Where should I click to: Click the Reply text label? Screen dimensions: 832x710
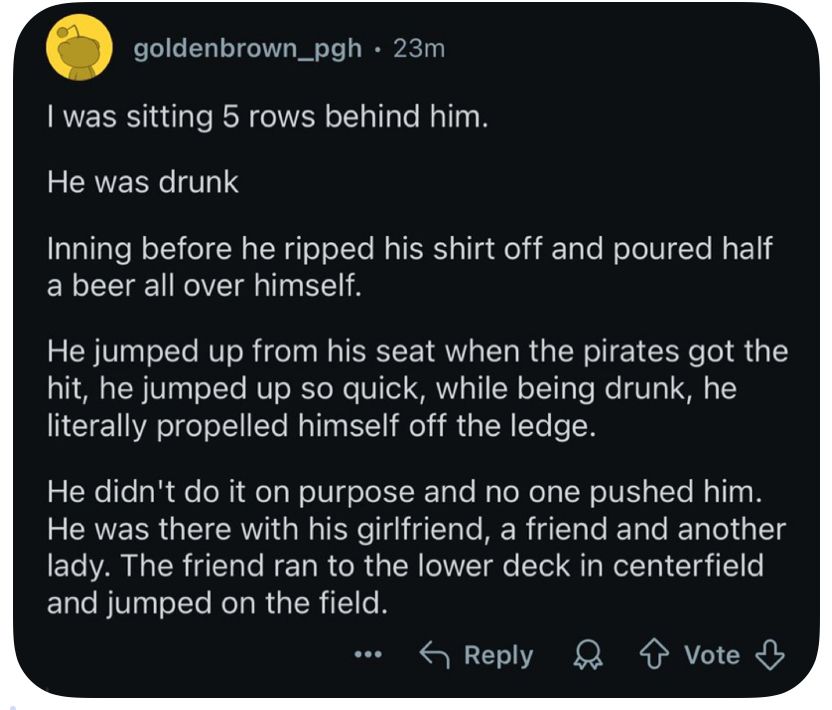tap(498, 656)
